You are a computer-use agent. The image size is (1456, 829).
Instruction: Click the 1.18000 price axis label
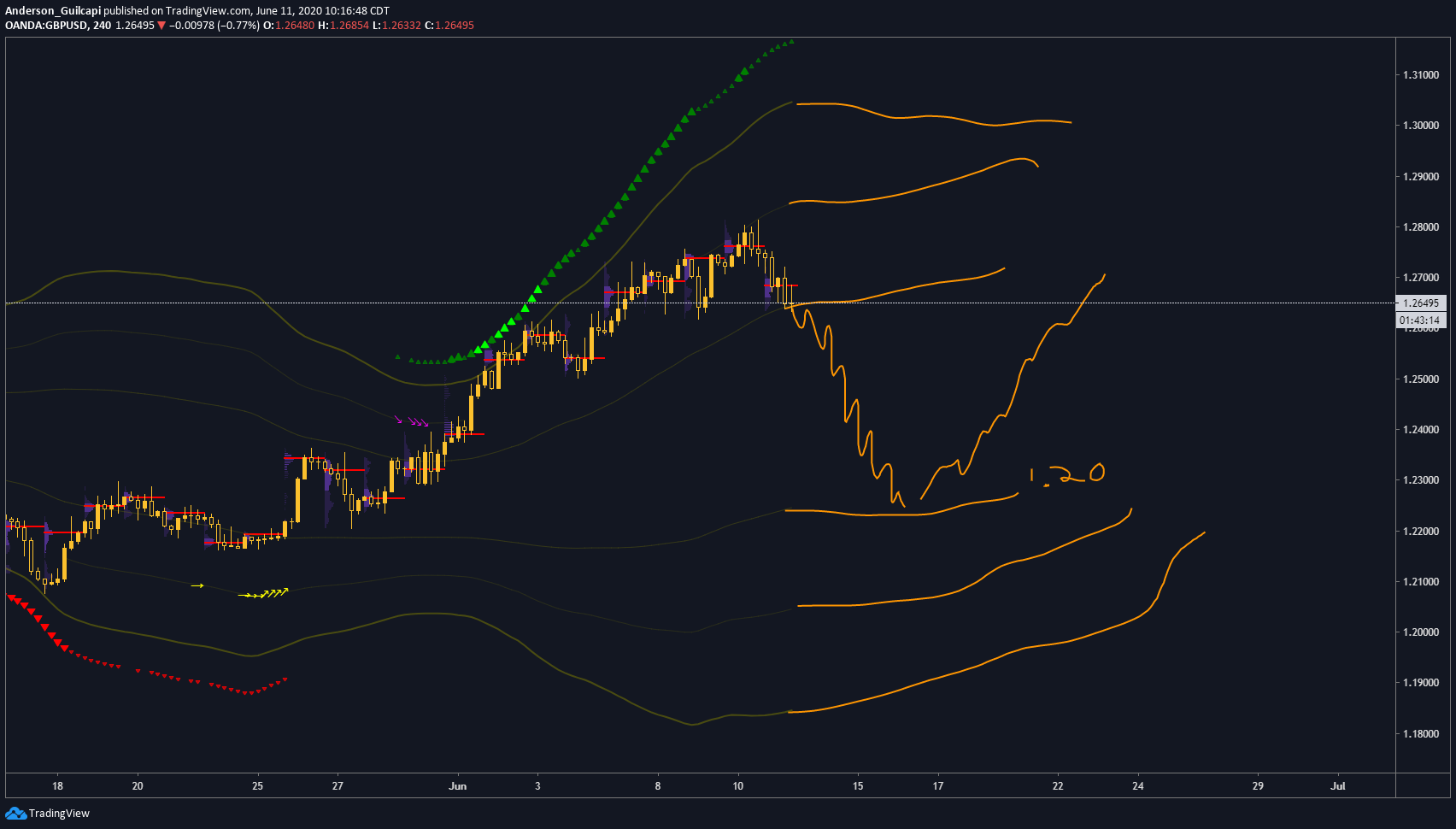coord(1420,734)
